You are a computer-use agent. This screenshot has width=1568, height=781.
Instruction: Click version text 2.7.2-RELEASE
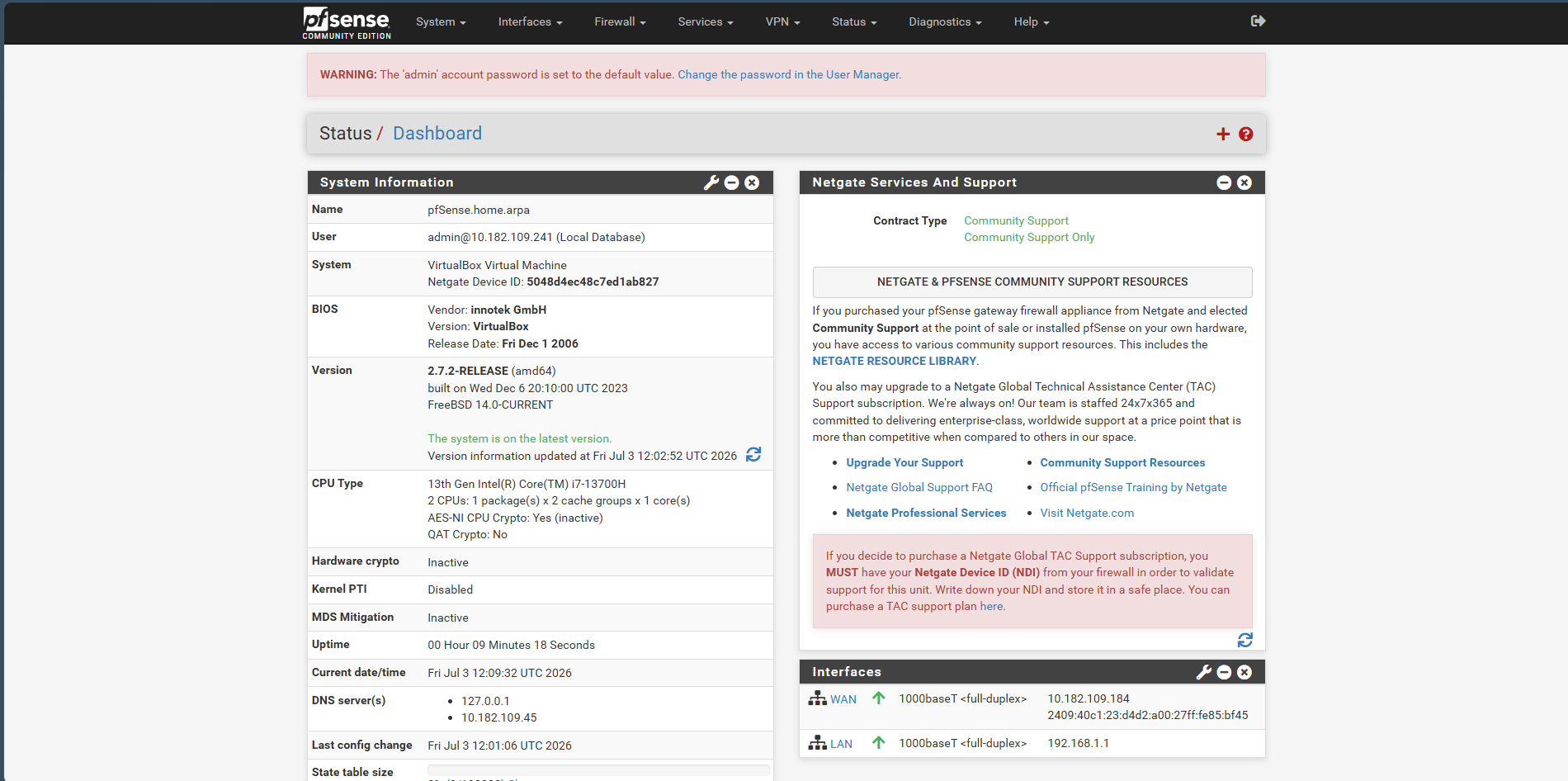tap(468, 372)
